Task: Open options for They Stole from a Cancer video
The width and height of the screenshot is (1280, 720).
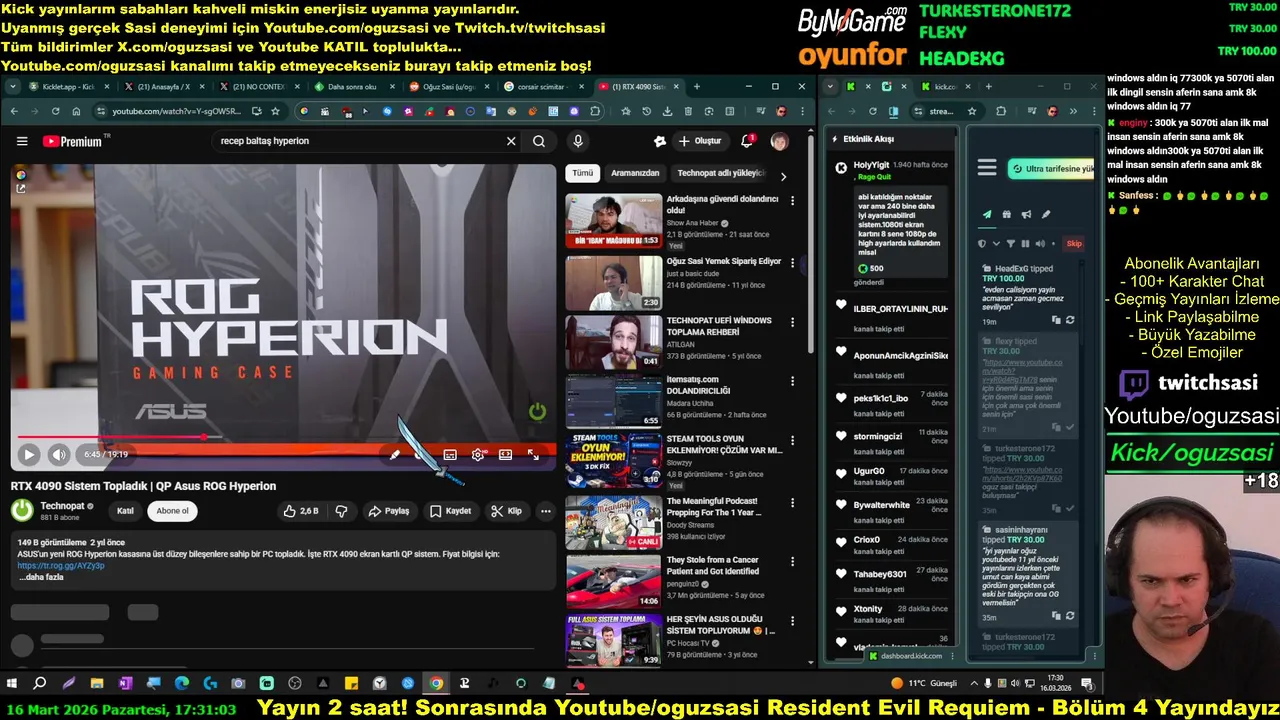Action: pyautogui.click(x=793, y=562)
